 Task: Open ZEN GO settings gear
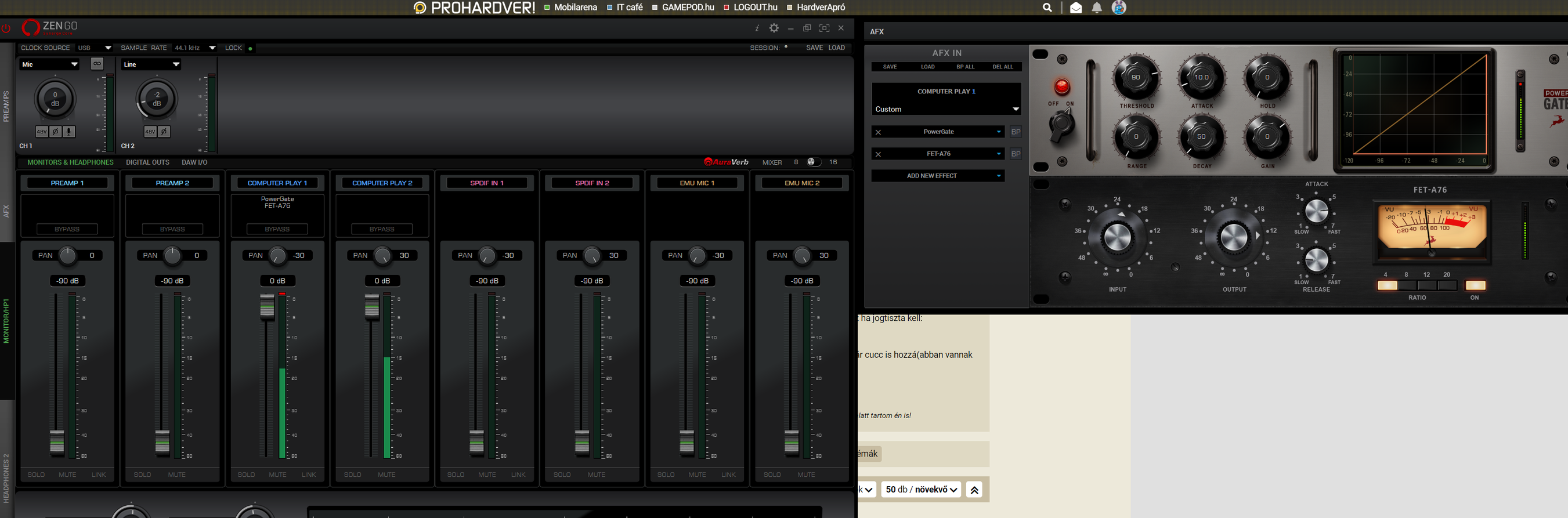coord(774,28)
